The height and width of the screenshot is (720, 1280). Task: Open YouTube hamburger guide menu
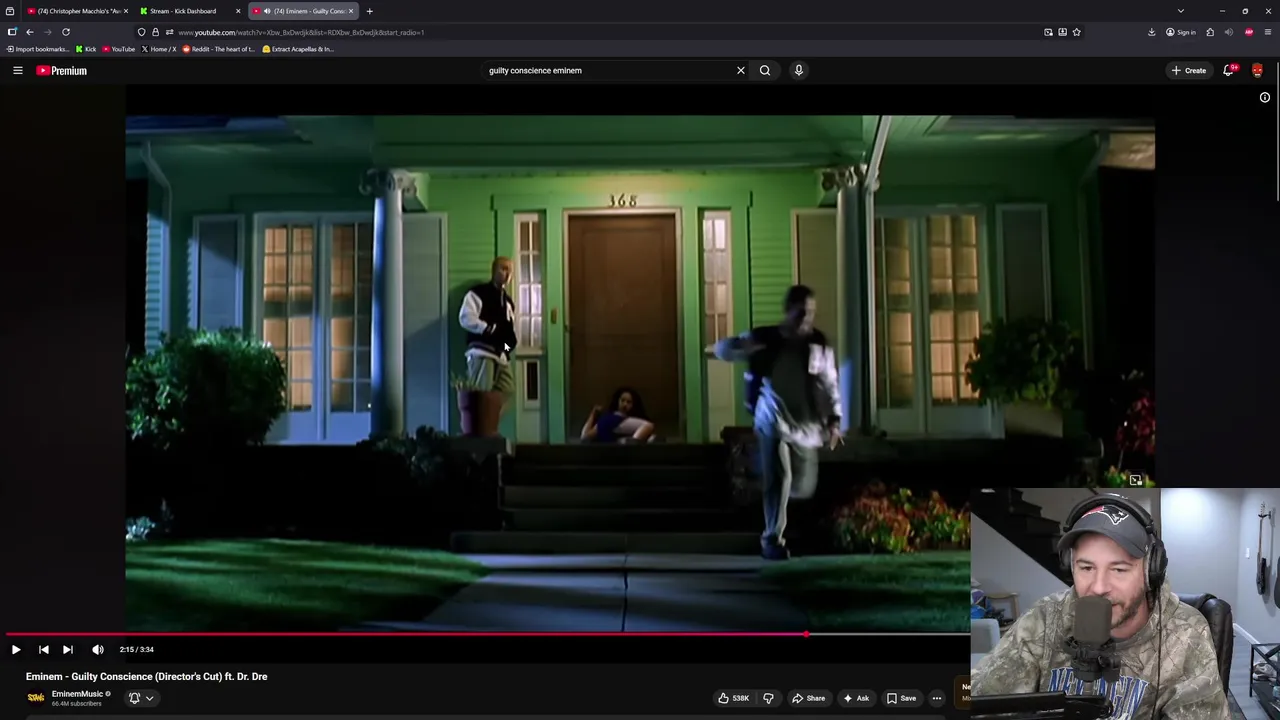point(18,70)
